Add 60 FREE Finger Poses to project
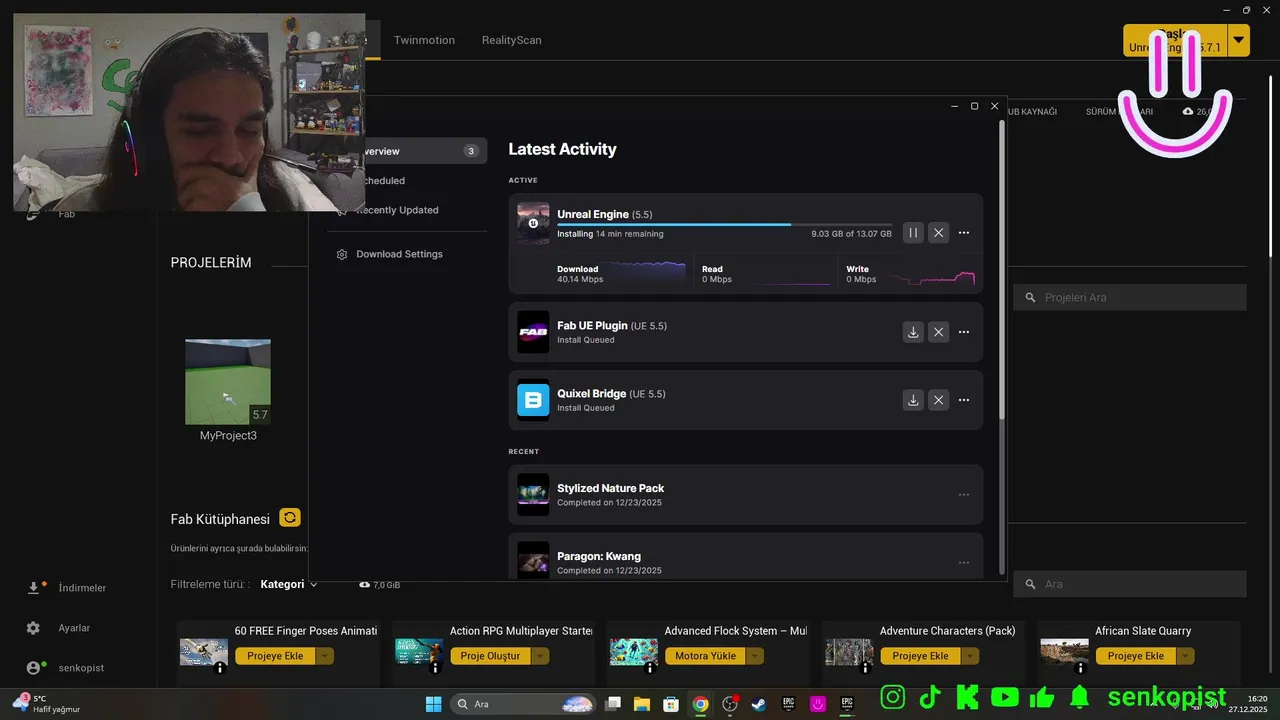This screenshot has height=720, width=1280. pos(275,656)
